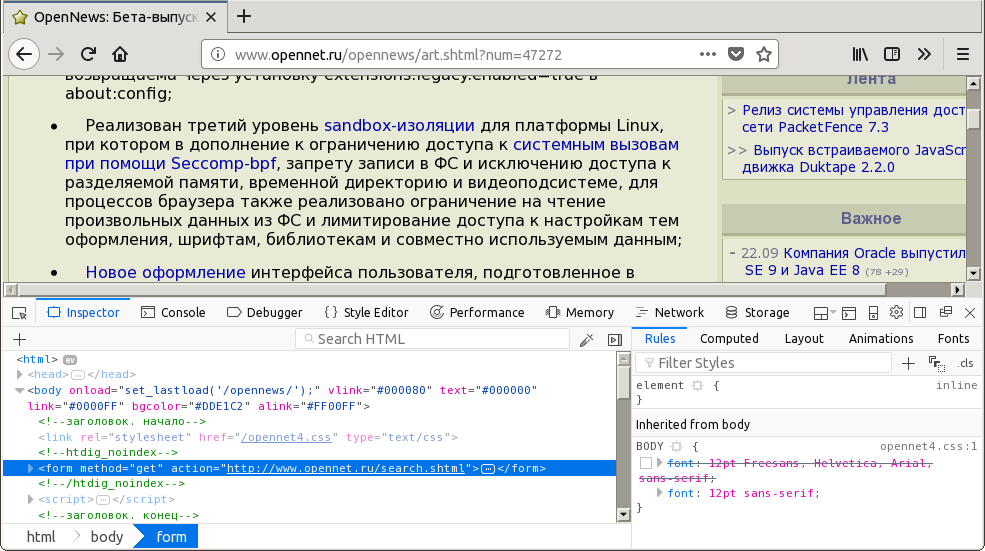Open developer tools settings gear
Image resolution: width=985 pixels, height=551 pixels.
click(896, 312)
